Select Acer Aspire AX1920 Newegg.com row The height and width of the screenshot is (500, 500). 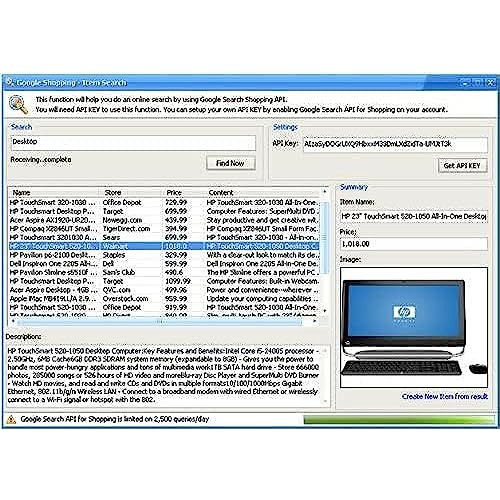tap(164, 220)
